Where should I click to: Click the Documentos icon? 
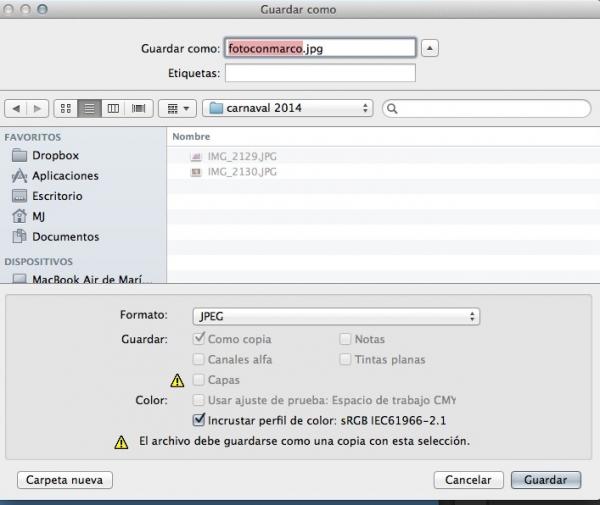(x=20, y=236)
